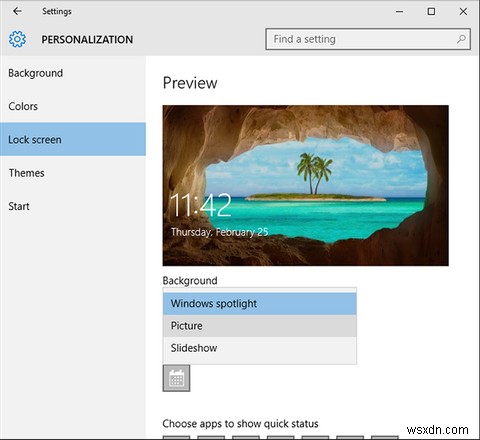Open the Start settings page
The width and height of the screenshot is (480, 440).
click(x=73, y=206)
